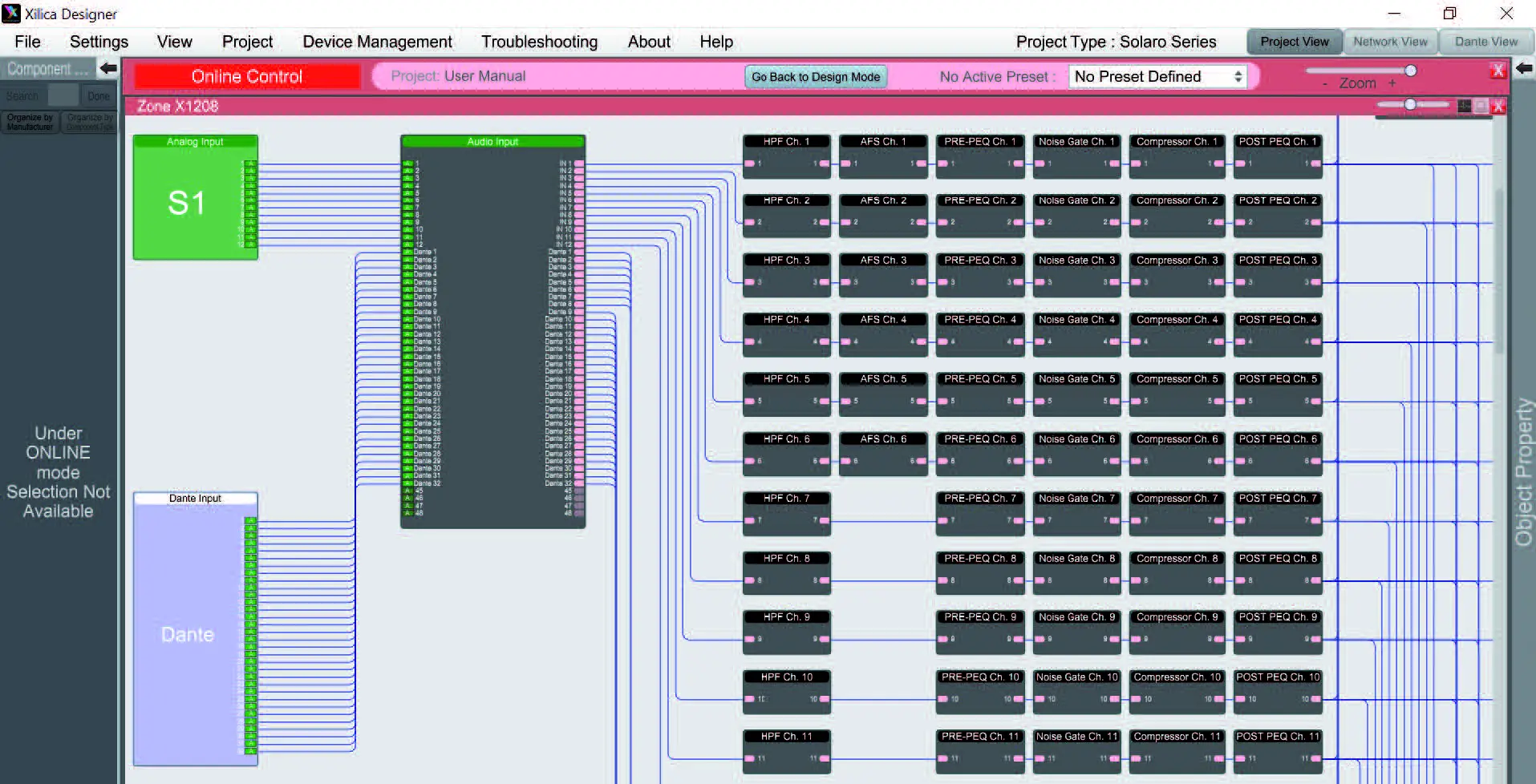The width and height of the screenshot is (1536, 784).
Task: Click the 'No Active Preset :' label
Action: (998, 77)
